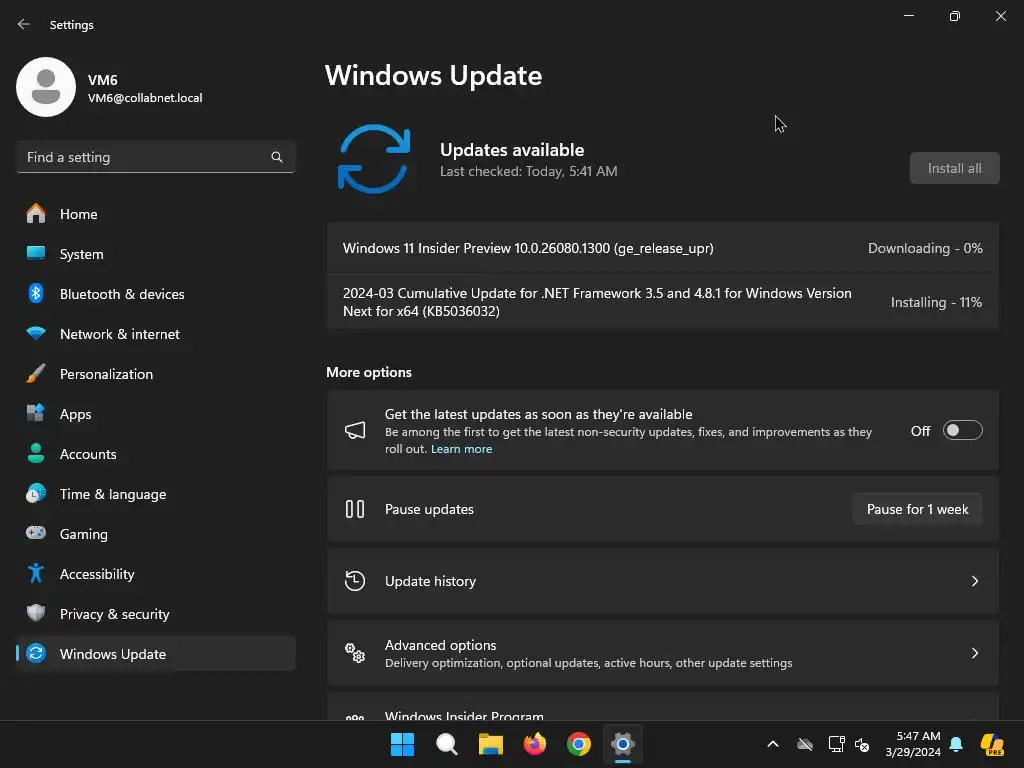Open Windows Insider Program entry

662,707
